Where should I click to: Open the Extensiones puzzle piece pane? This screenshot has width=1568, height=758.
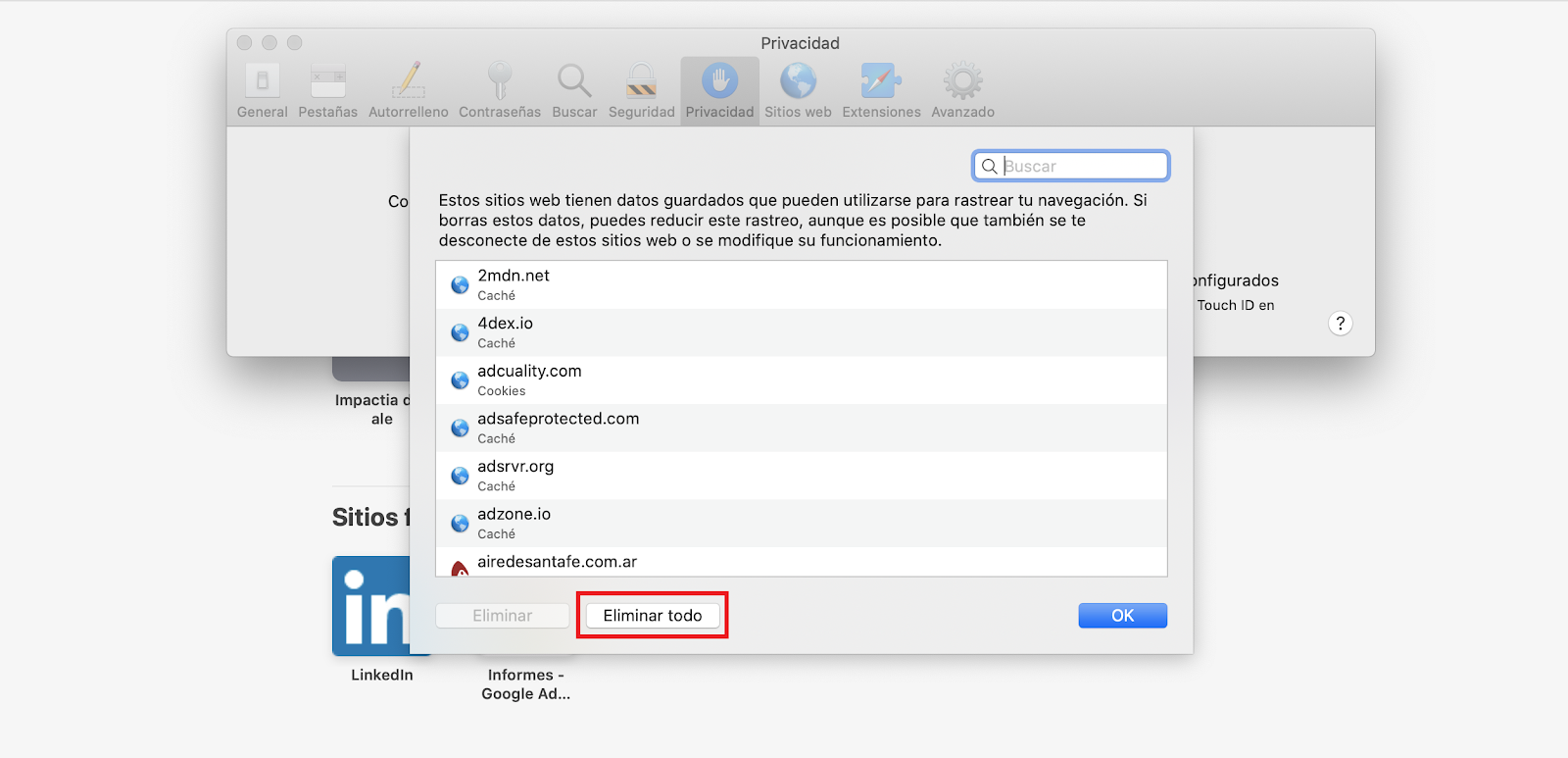(881, 90)
